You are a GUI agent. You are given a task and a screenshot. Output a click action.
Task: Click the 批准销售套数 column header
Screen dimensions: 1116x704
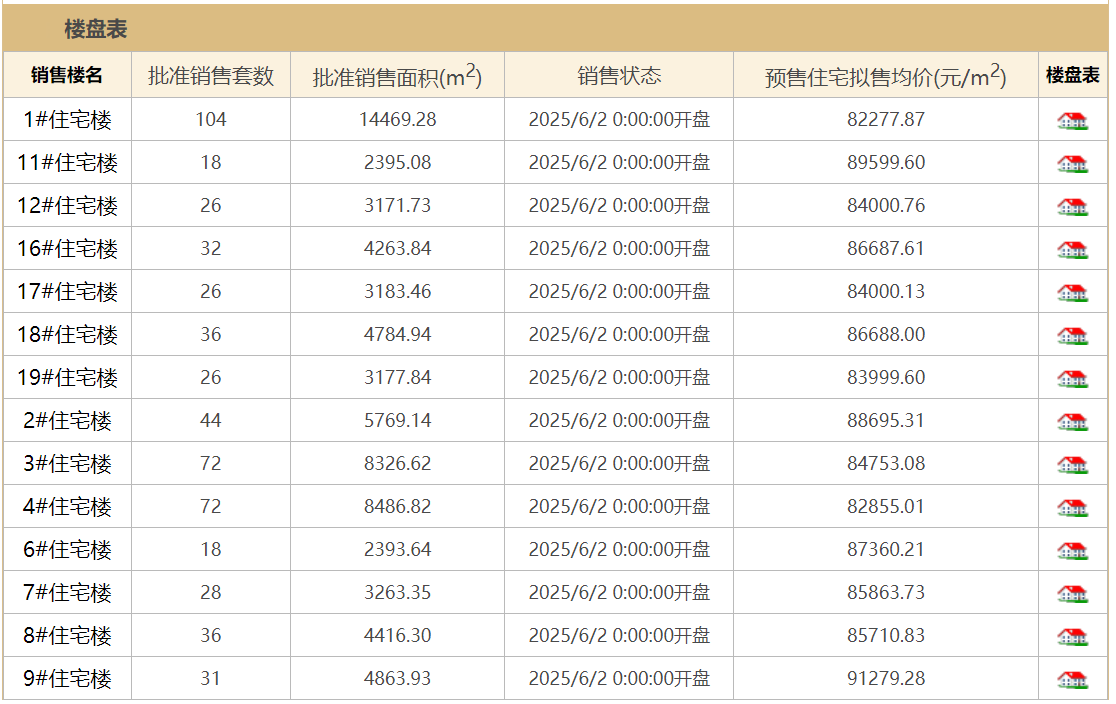(x=211, y=75)
